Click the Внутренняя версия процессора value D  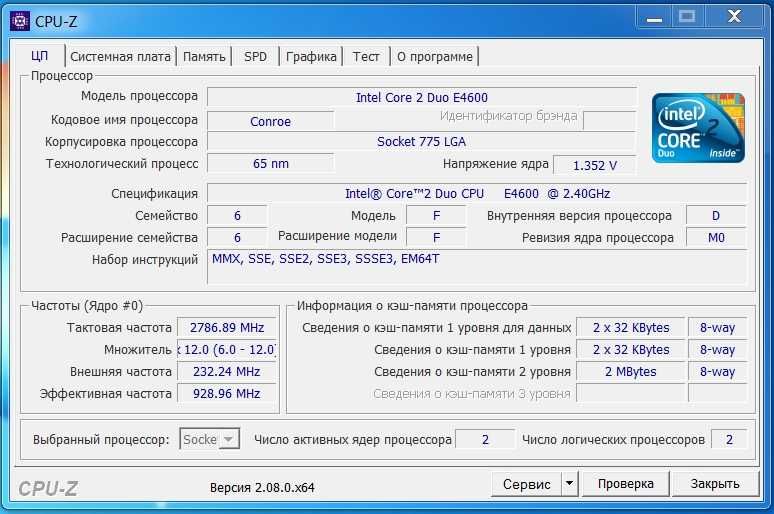716,216
